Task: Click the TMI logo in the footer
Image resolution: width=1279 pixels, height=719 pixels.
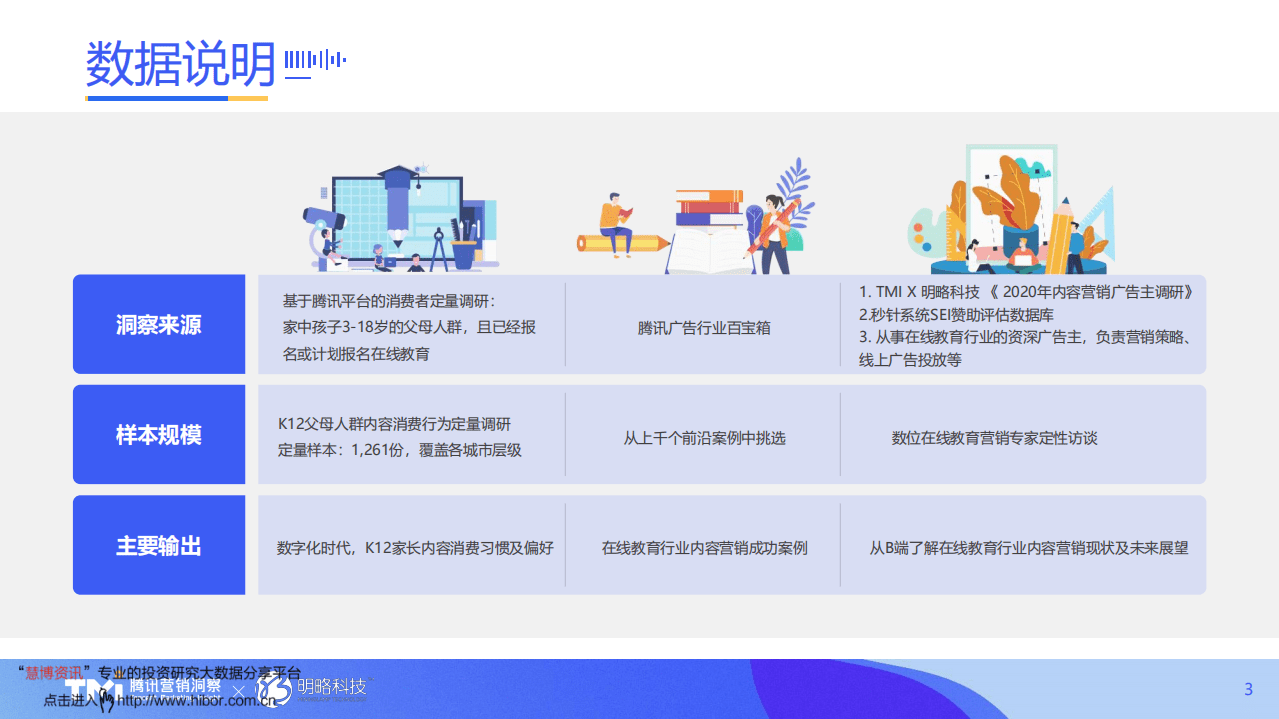Action: tap(91, 691)
